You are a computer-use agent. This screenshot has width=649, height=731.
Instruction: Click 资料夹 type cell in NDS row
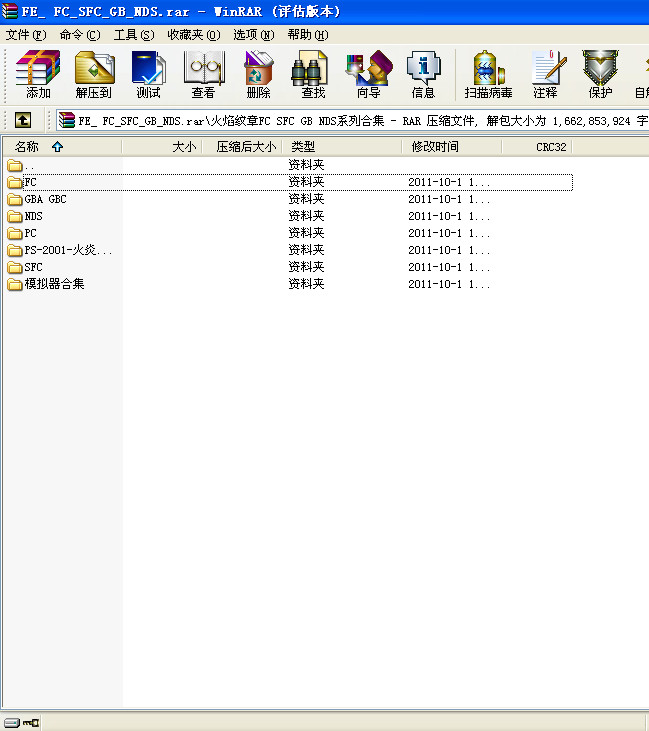tap(306, 216)
